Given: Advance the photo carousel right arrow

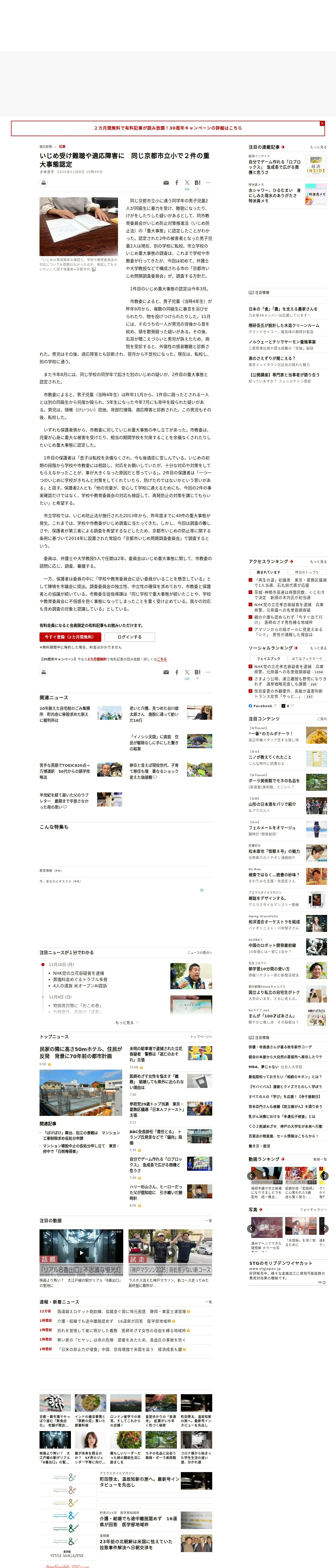Looking at the screenshot, I should 324,1229.
